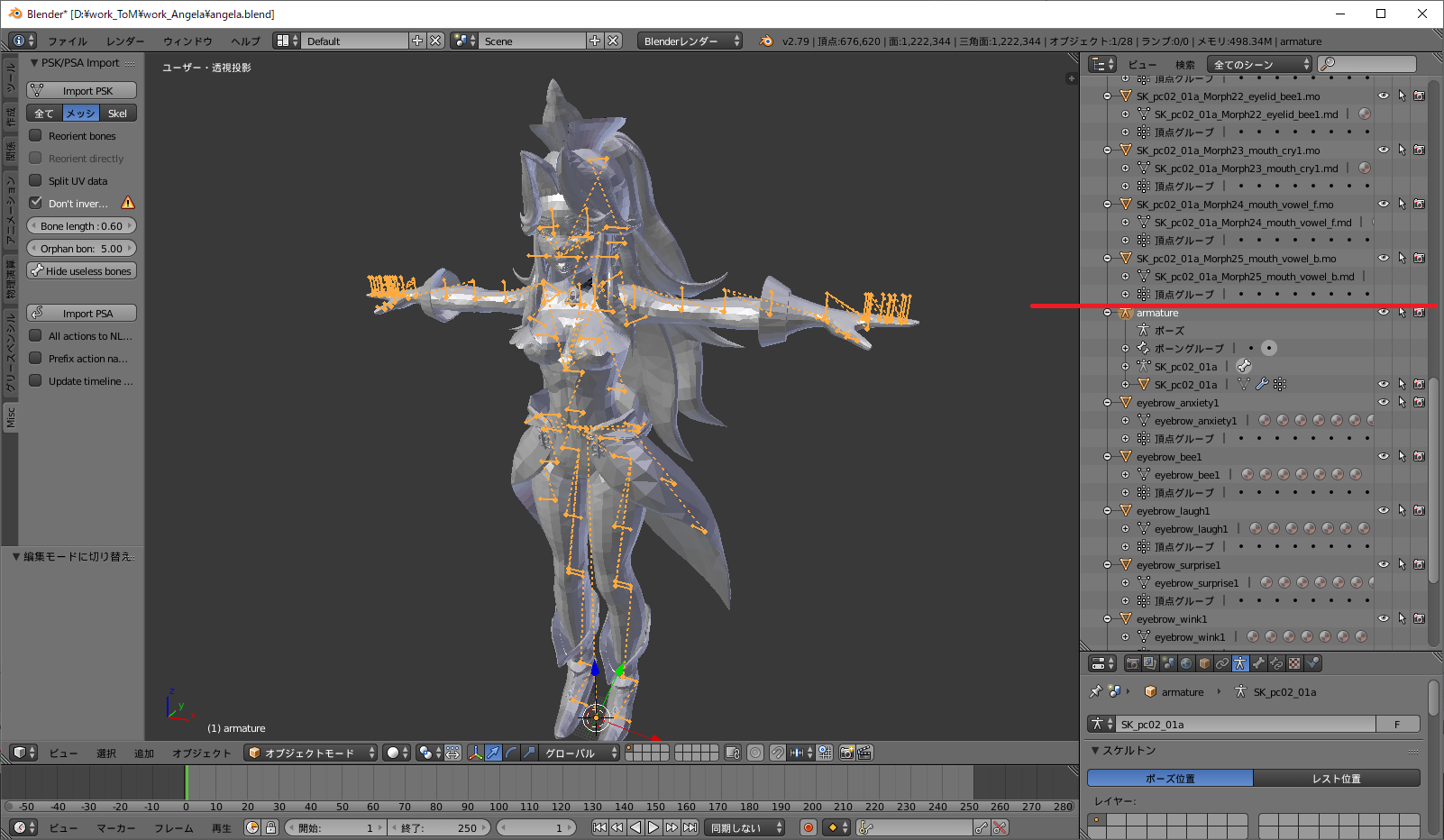Switch armature to Rest Position (レスト位置)

click(x=1336, y=778)
